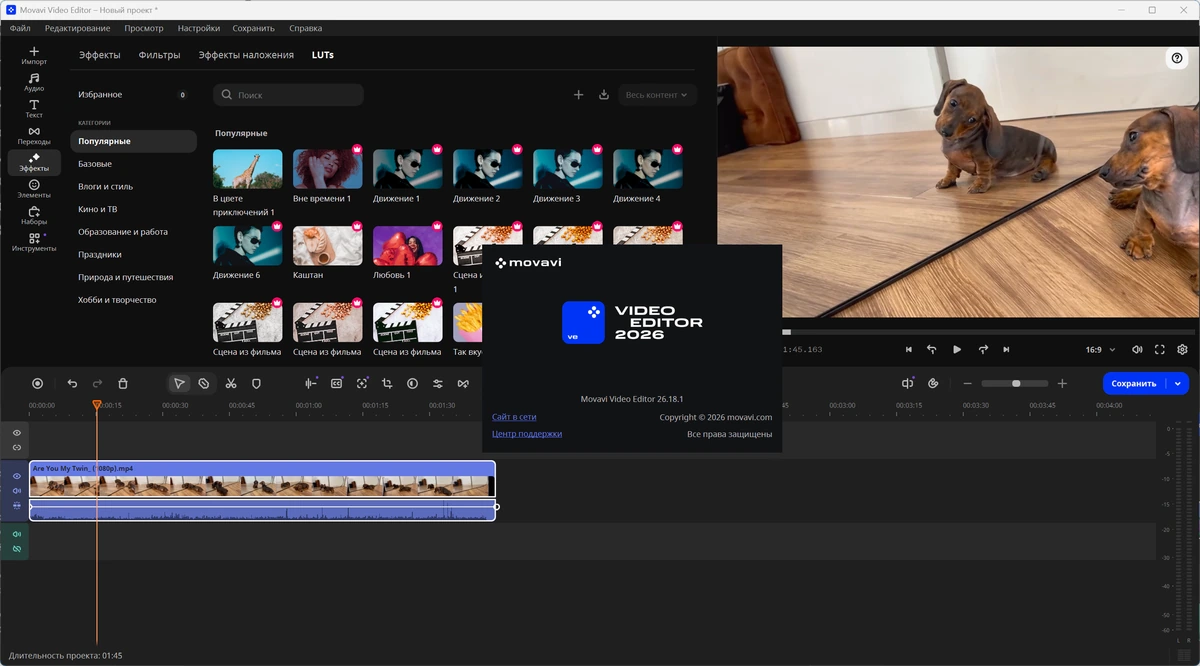Screen dimensions: 1200x666
Task: Jump to the previous clip in the preview
Action: tap(908, 349)
